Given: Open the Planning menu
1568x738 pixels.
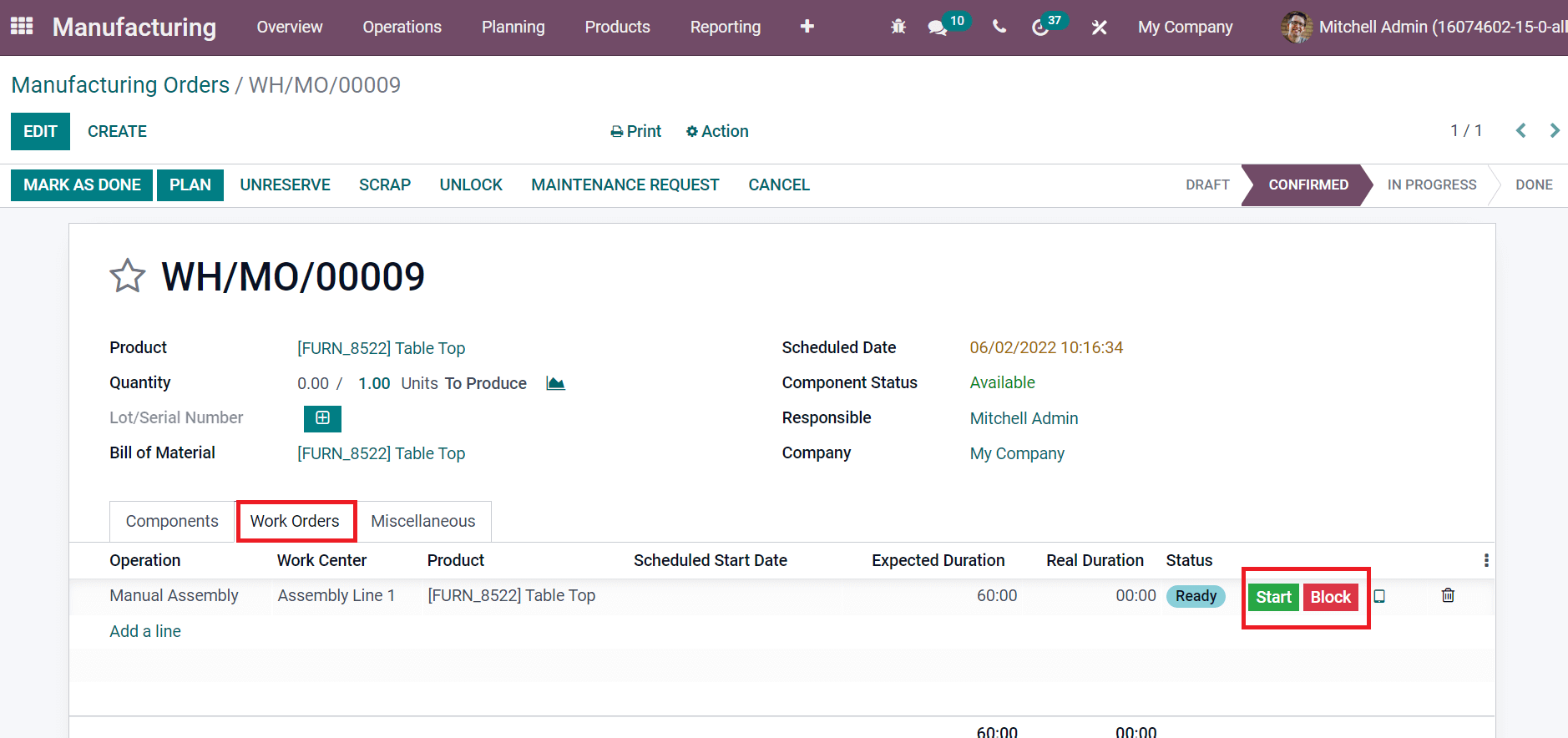Looking at the screenshot, I should point(513,27).
